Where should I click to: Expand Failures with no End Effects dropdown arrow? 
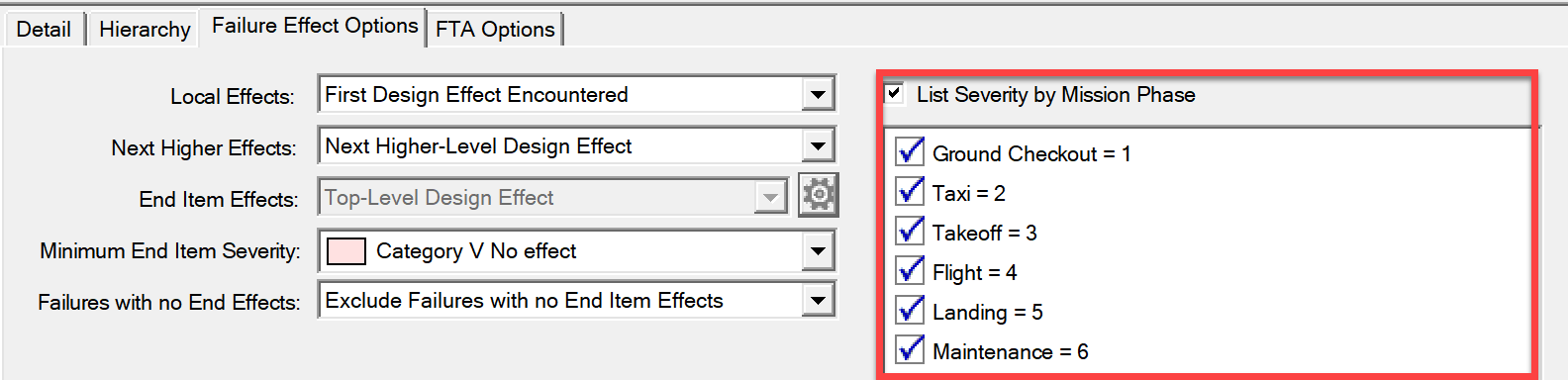pyautogui.click(x=818, y=300)
